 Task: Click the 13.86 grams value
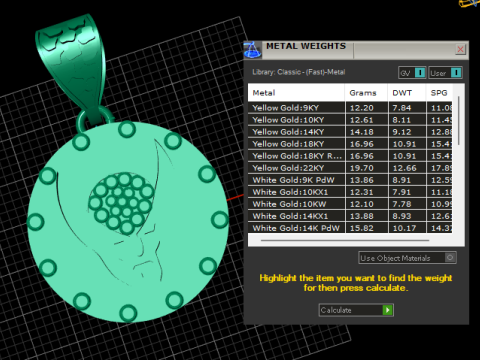(362, 180)
